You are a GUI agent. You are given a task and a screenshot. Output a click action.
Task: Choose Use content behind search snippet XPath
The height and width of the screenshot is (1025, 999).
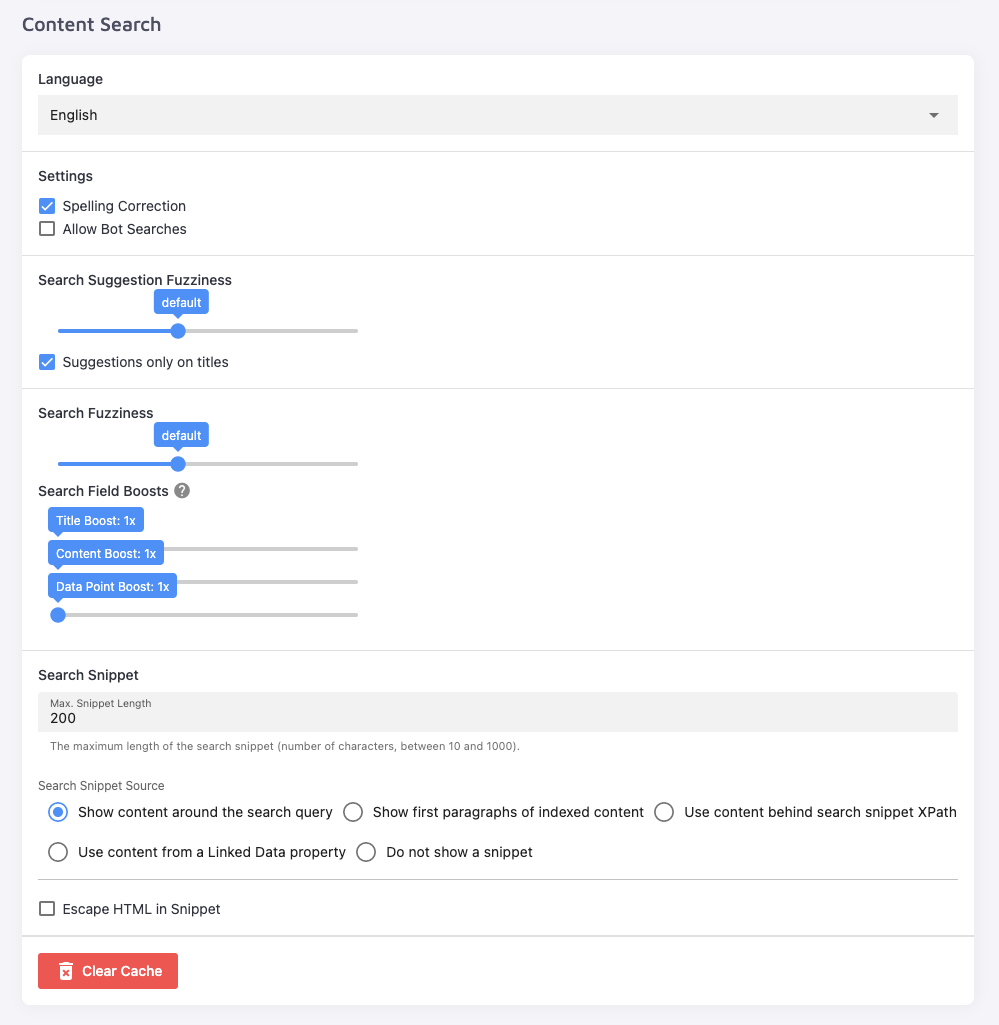[x=664, y=812]
